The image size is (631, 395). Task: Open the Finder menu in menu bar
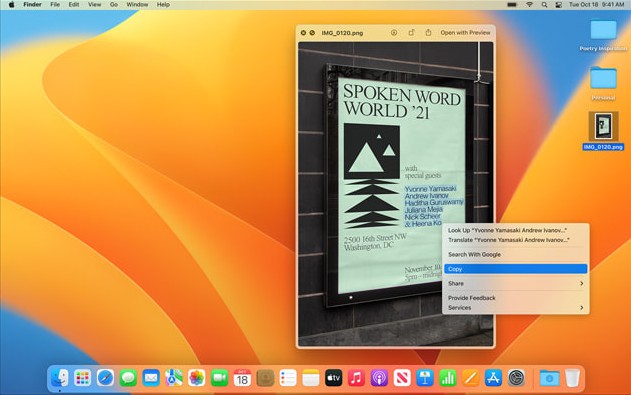(32, 5)
